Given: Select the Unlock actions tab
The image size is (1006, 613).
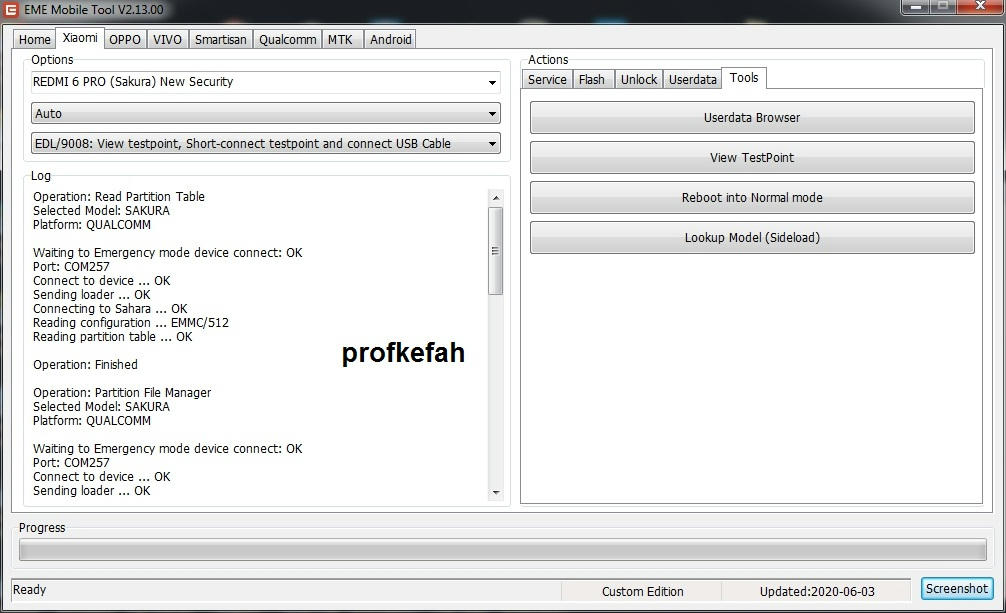Looking at the screenshot, I should [x=639, y=80].
